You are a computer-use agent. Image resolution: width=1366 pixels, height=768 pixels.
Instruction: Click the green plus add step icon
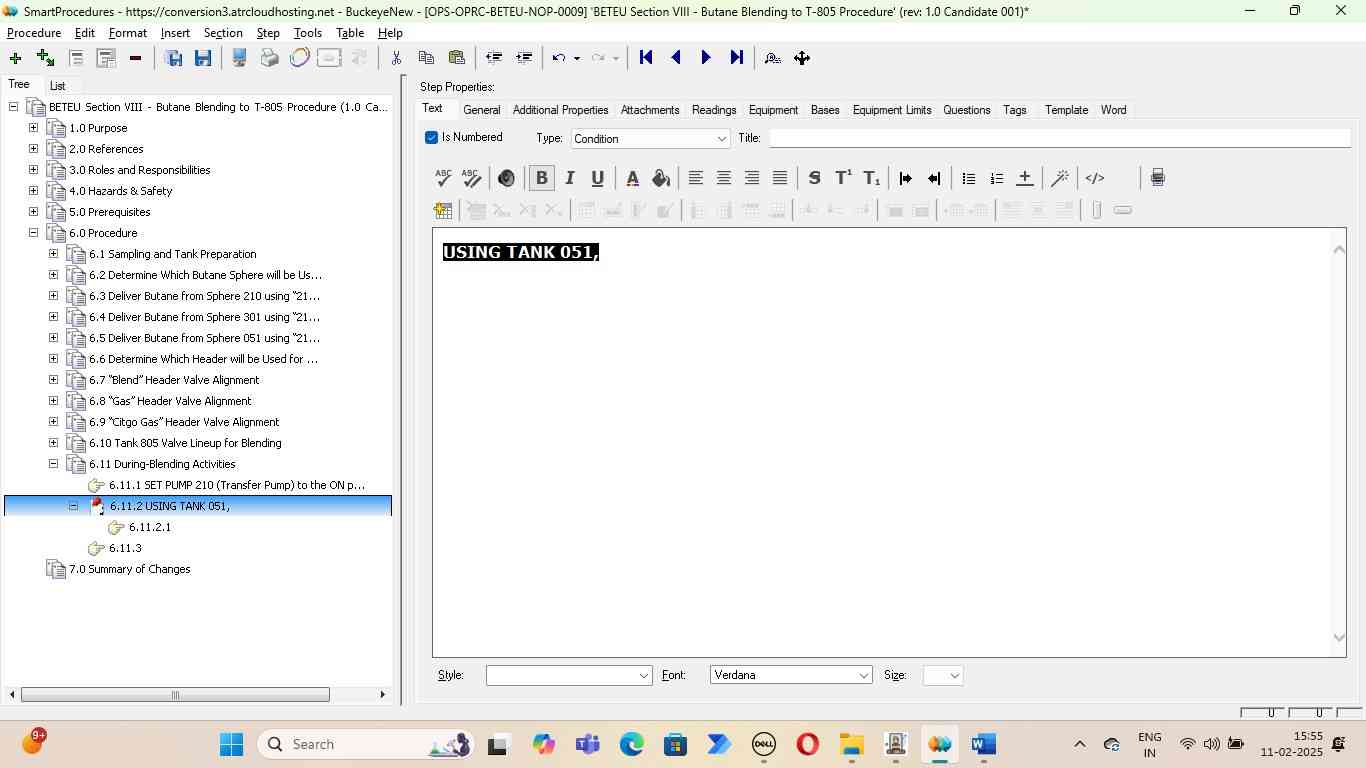[x=15, y=58]
